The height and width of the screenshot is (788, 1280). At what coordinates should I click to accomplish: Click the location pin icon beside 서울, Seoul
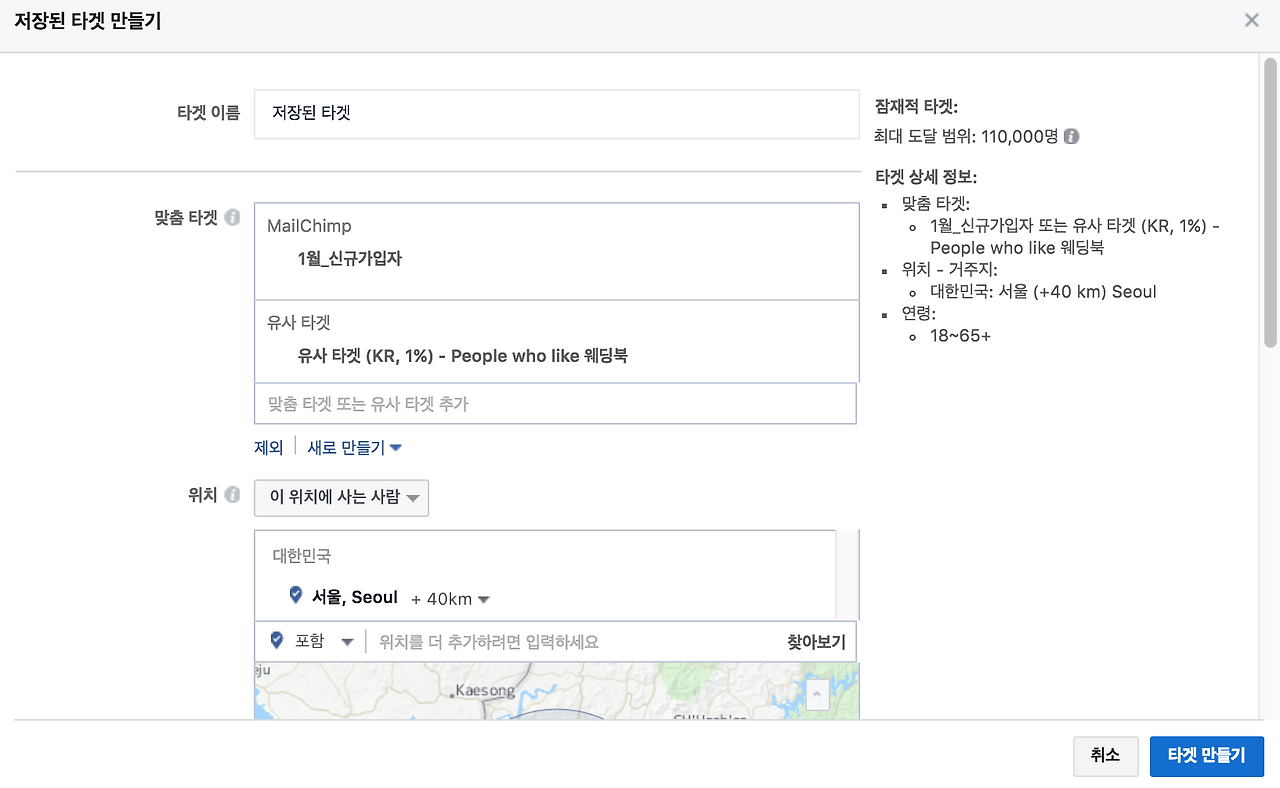[295, 594]
